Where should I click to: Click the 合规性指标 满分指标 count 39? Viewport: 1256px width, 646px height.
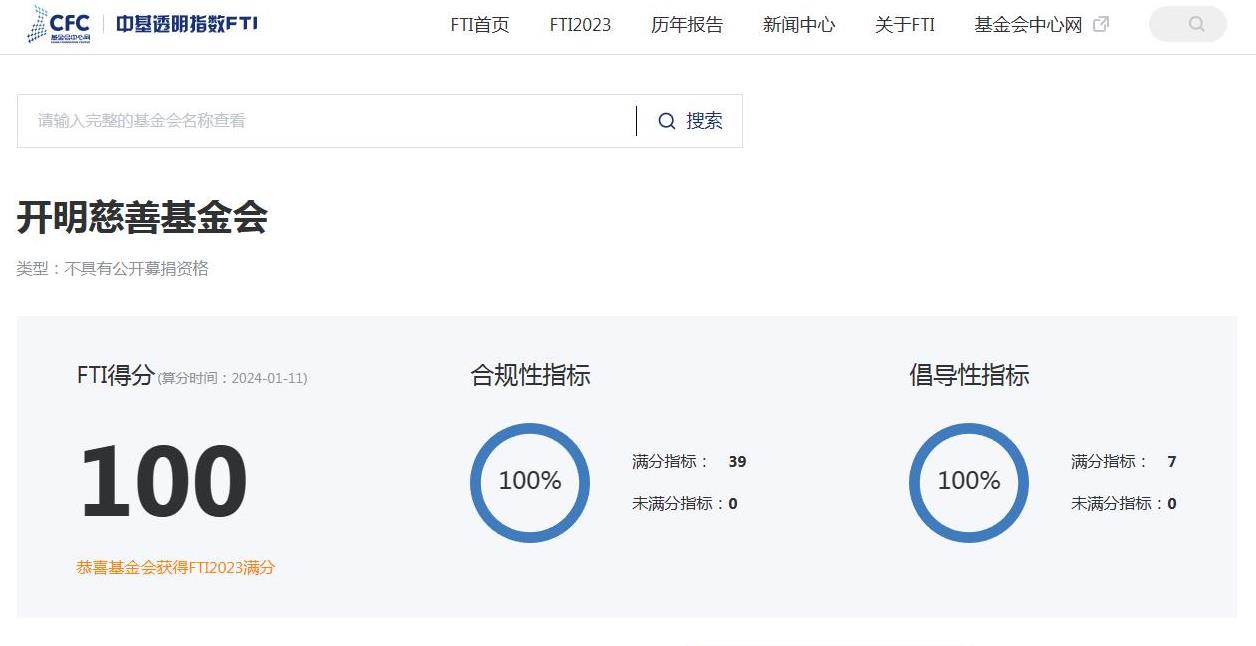coord(737,462)
